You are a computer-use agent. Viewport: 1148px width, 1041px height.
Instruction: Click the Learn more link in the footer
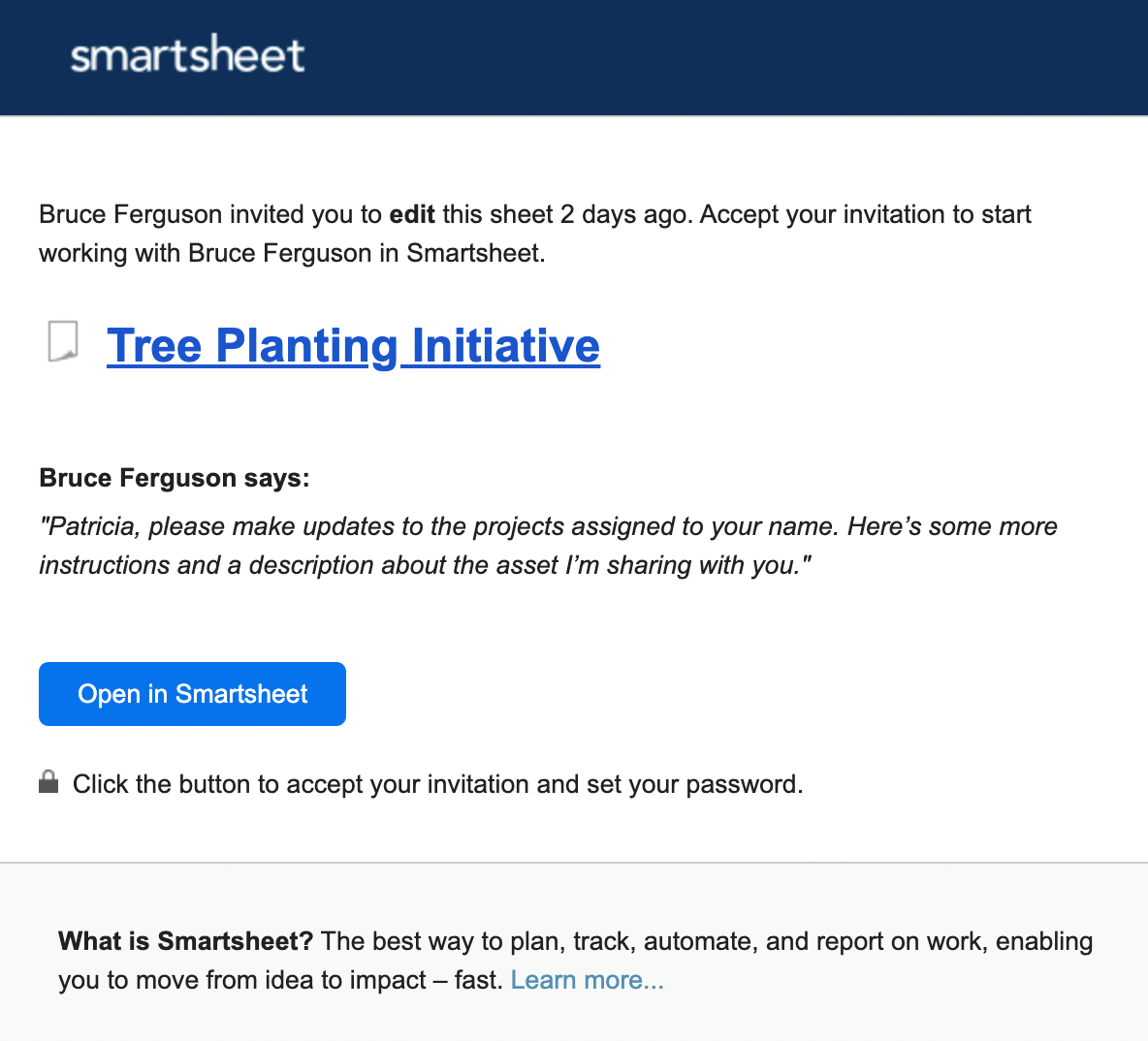tap(587, 980)
